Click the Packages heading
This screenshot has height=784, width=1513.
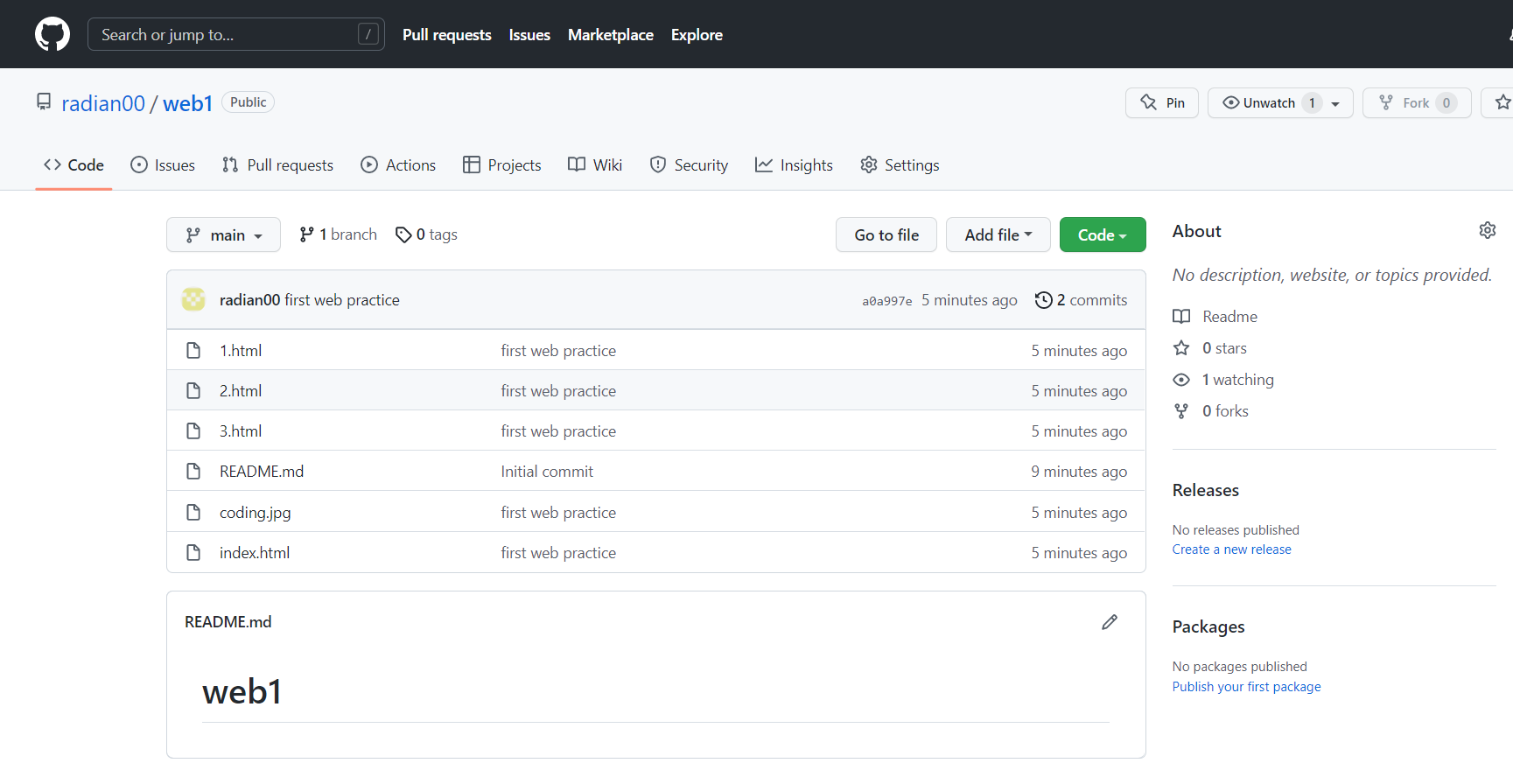pos(1208,626)
